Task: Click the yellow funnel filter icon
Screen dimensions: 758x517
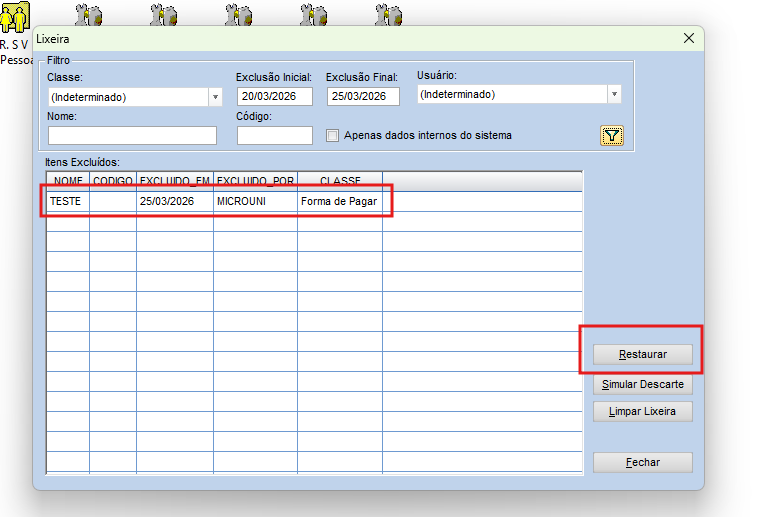Action: point(612,136)
